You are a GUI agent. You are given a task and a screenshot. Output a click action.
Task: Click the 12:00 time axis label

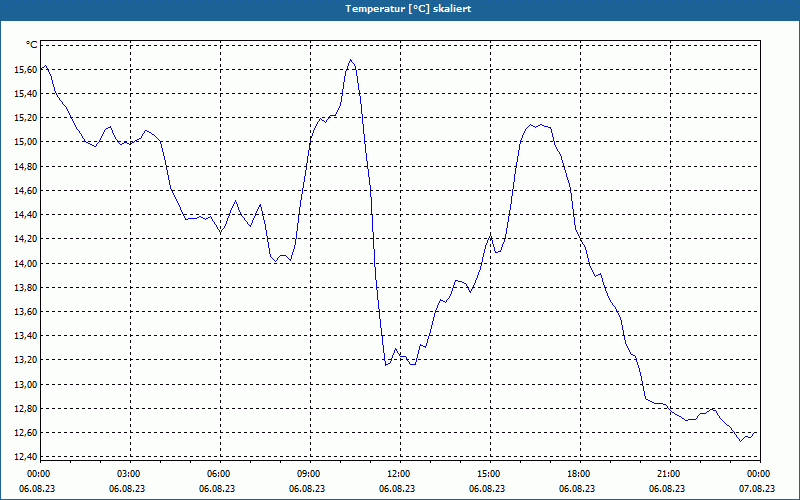398,474
